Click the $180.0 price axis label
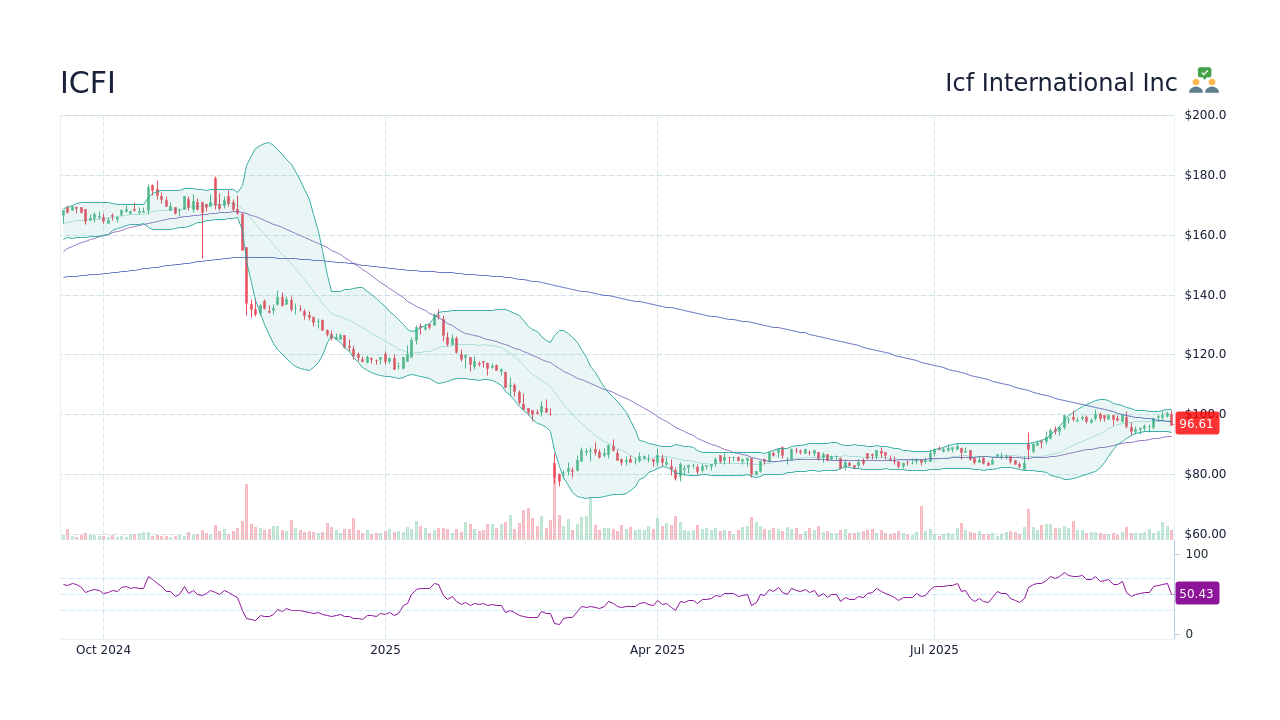Viewport: 1280px width, 720px height. (x=1205, y=175)
